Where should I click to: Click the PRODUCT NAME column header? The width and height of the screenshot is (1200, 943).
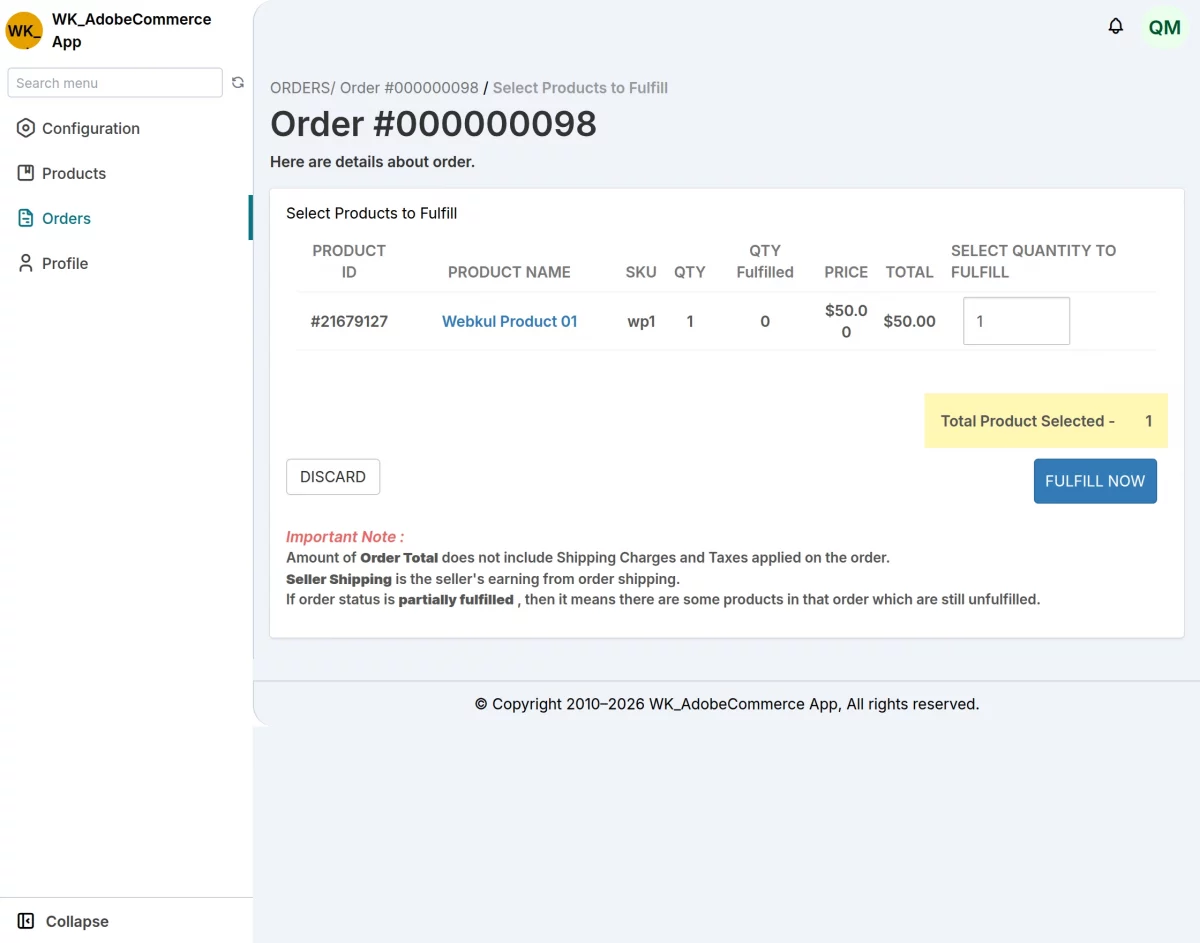tap(509, 272)
